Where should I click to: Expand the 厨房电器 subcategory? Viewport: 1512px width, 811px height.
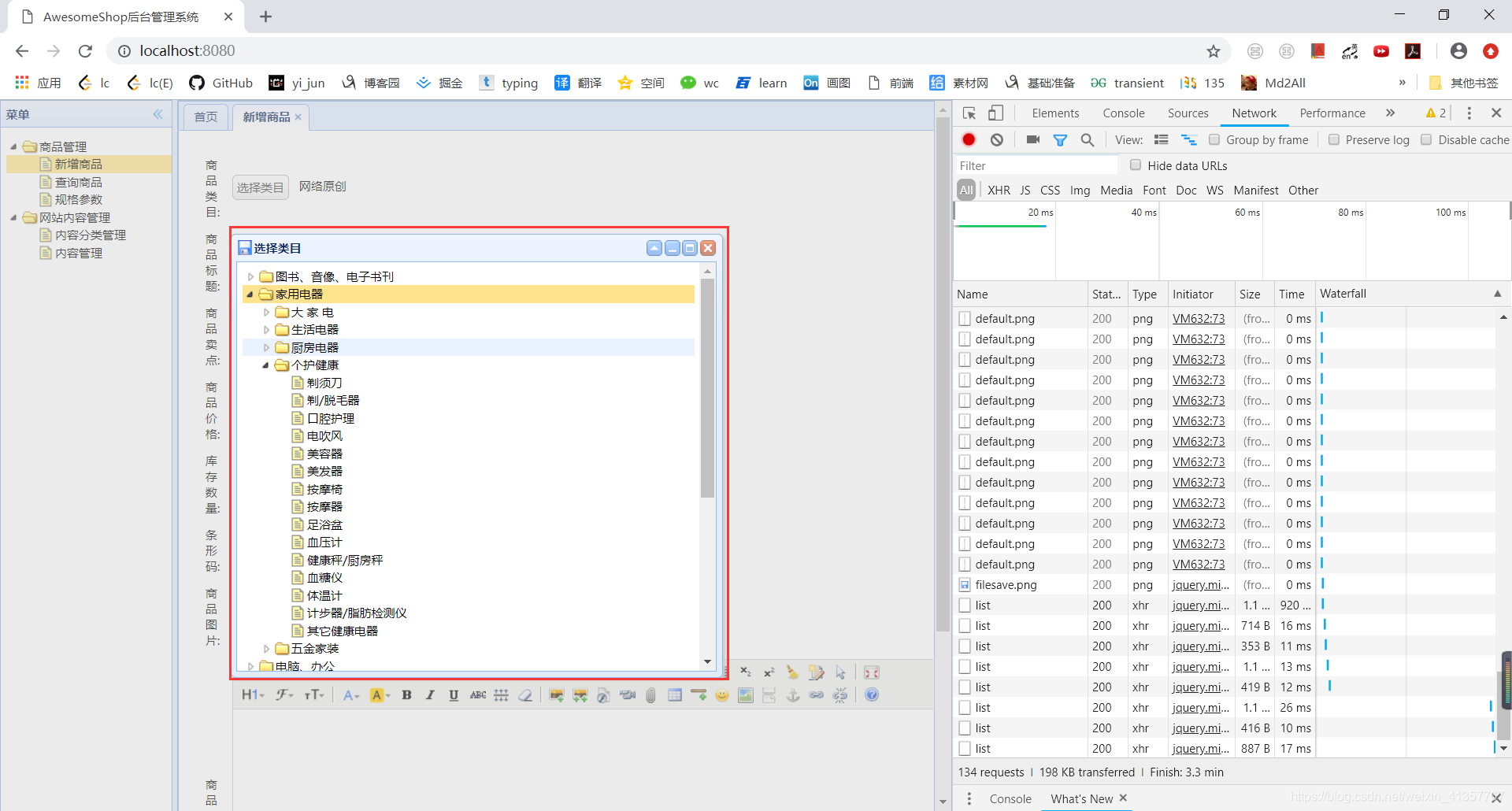266,347
